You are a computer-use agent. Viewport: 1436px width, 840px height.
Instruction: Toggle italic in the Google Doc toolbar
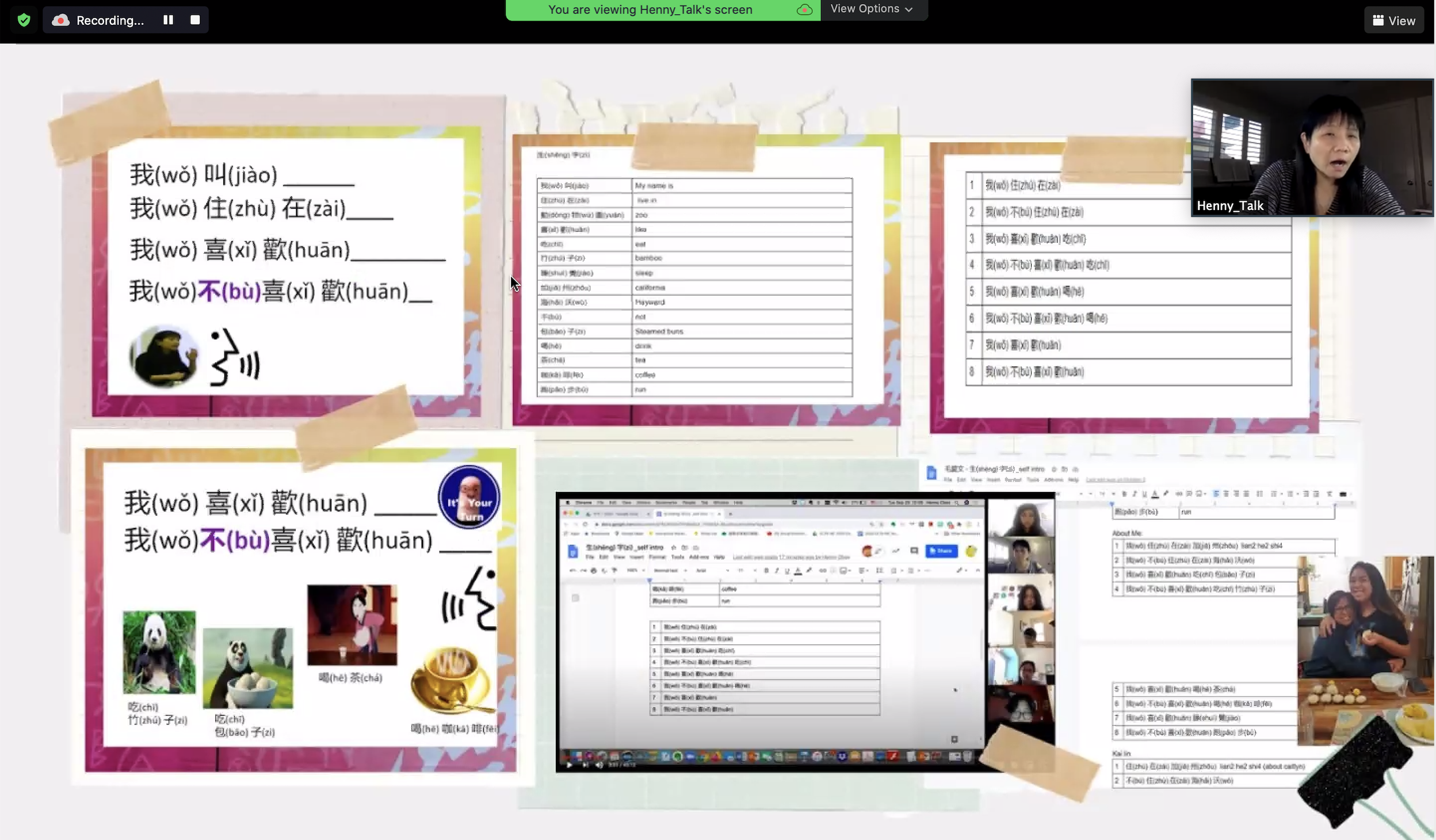[x=1135, y=494]
